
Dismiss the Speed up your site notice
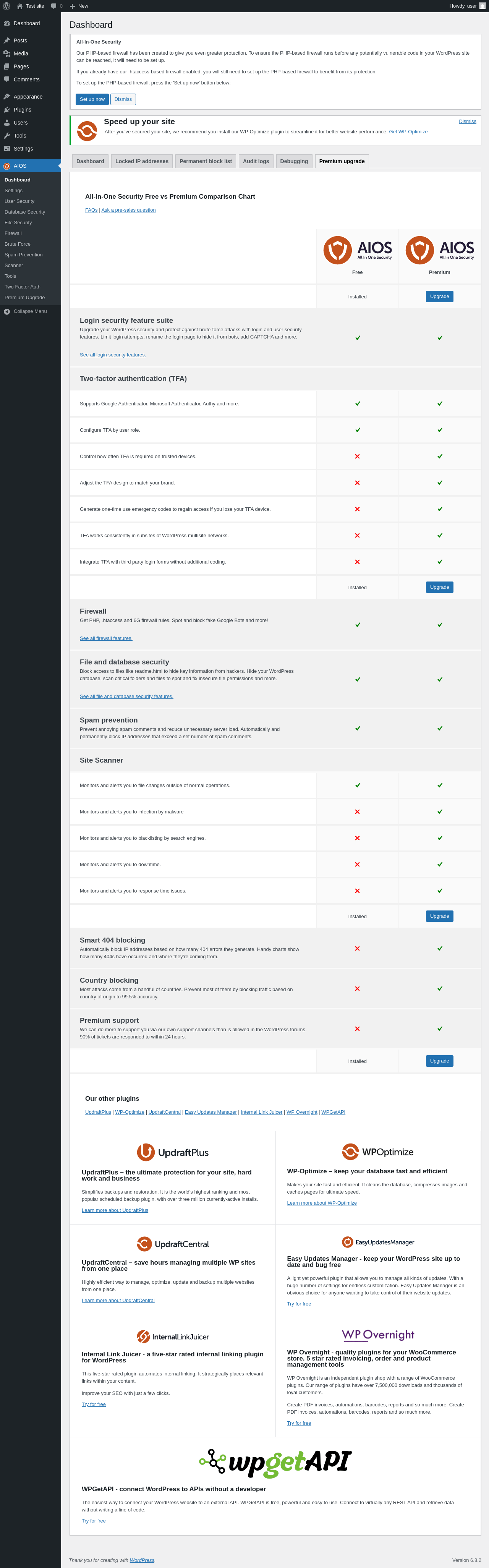(468, 122)
